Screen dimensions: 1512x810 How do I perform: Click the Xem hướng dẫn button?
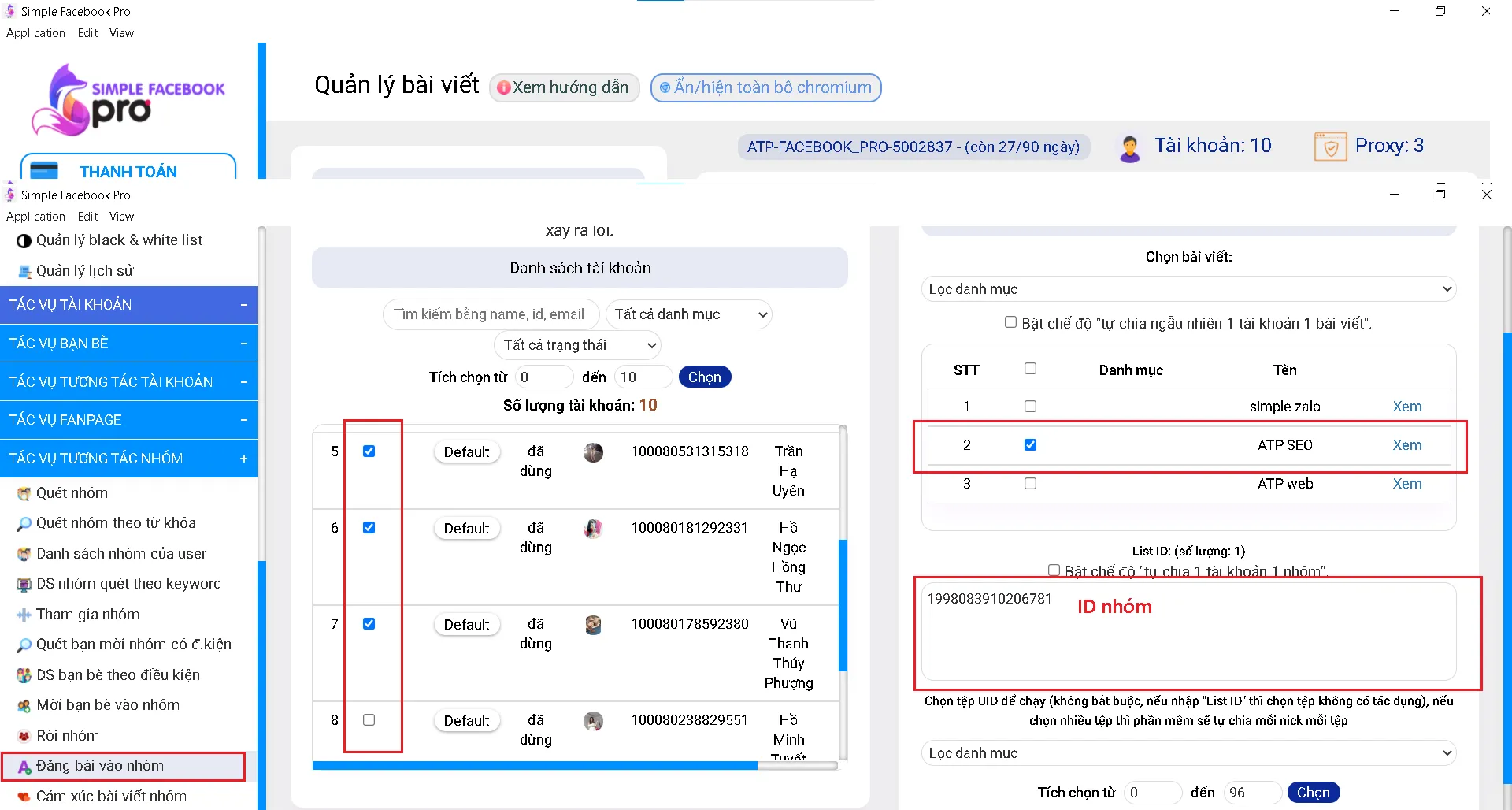564,87
